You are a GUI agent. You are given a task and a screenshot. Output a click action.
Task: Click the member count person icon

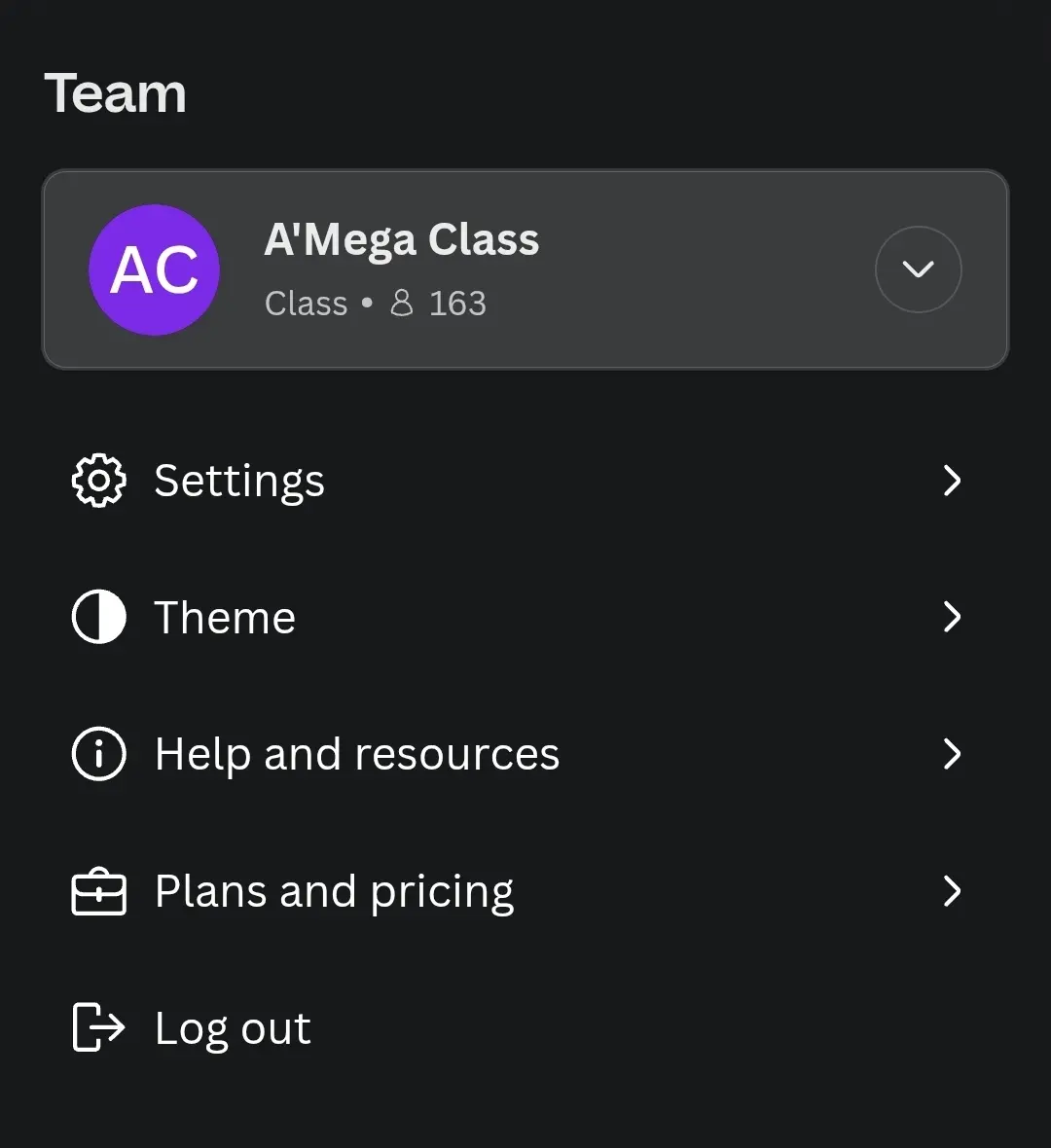pos(401,304)
